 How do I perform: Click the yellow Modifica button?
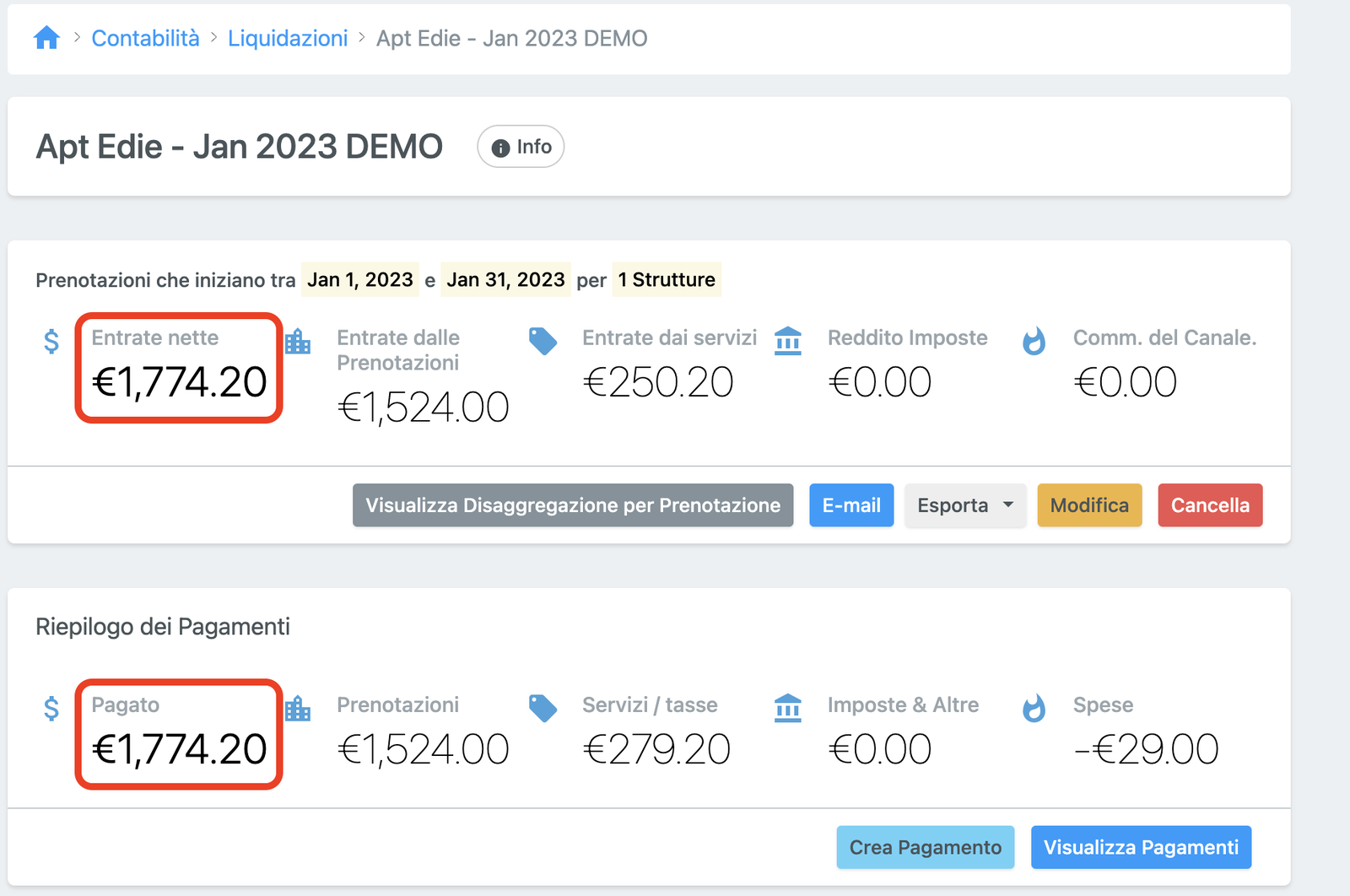tap(1089, 505)
